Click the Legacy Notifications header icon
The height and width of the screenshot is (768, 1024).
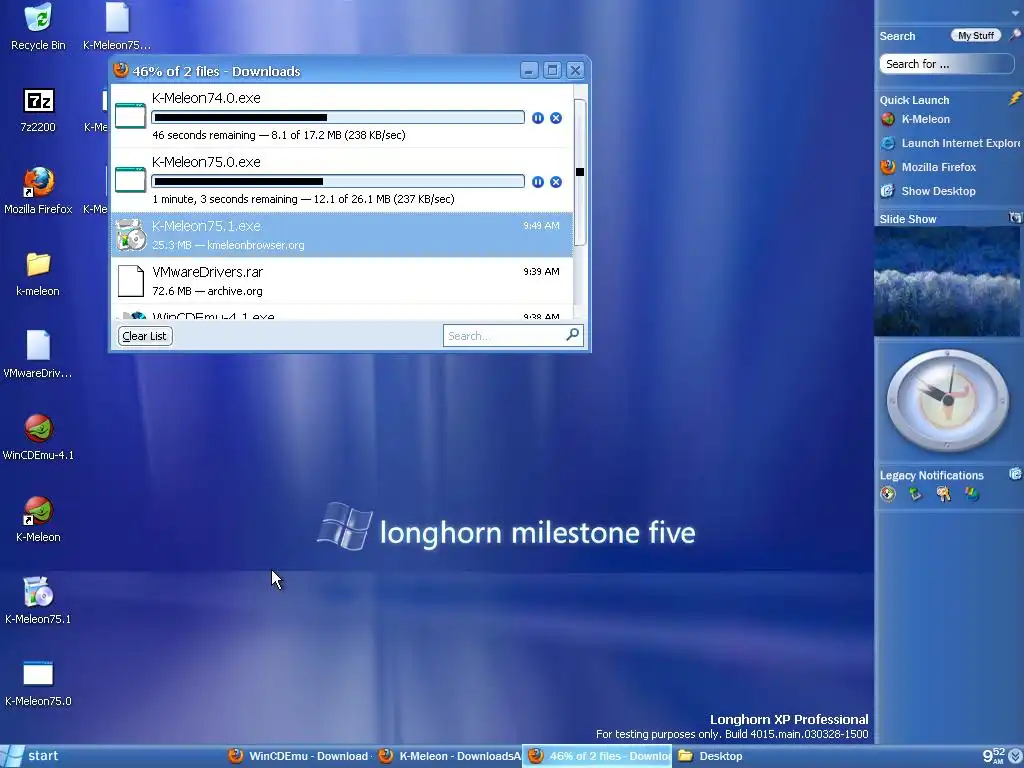click(x=1015, y=474)
